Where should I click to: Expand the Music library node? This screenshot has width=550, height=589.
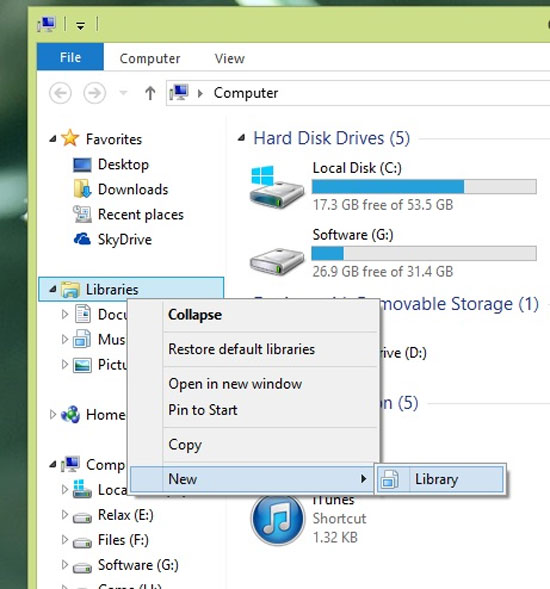point(65,339)
